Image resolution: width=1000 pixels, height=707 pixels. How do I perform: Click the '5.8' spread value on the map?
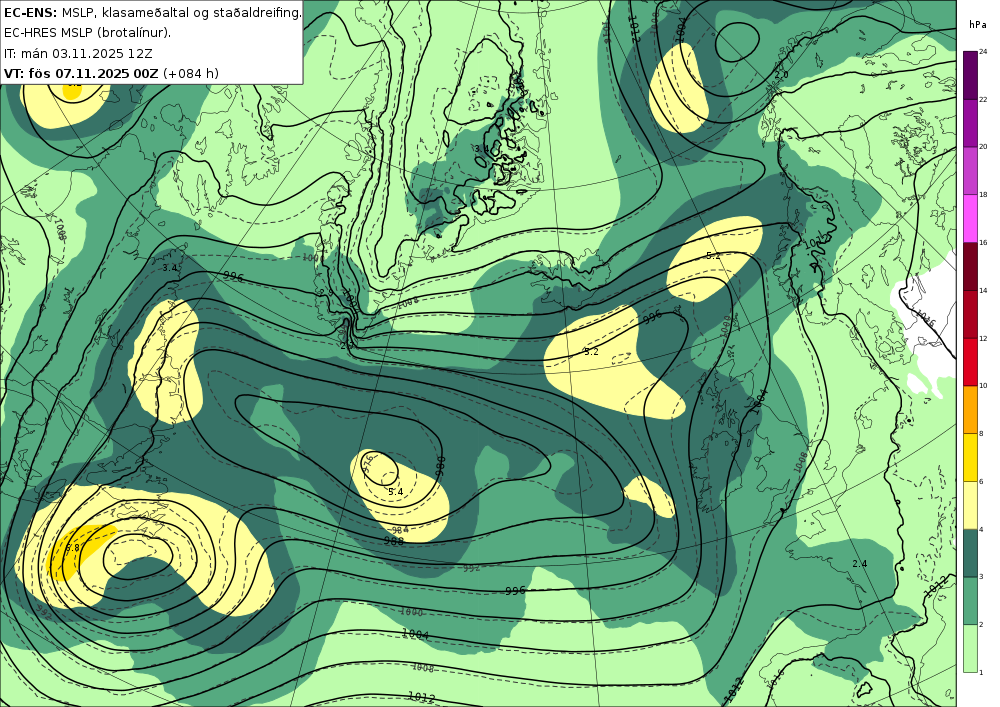pos(72,548)
